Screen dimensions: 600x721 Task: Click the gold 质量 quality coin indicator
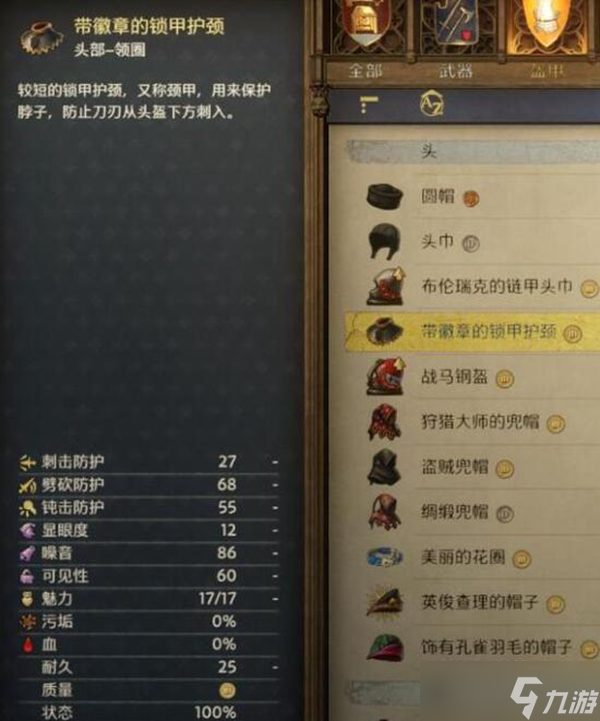[x=227, y=690]
